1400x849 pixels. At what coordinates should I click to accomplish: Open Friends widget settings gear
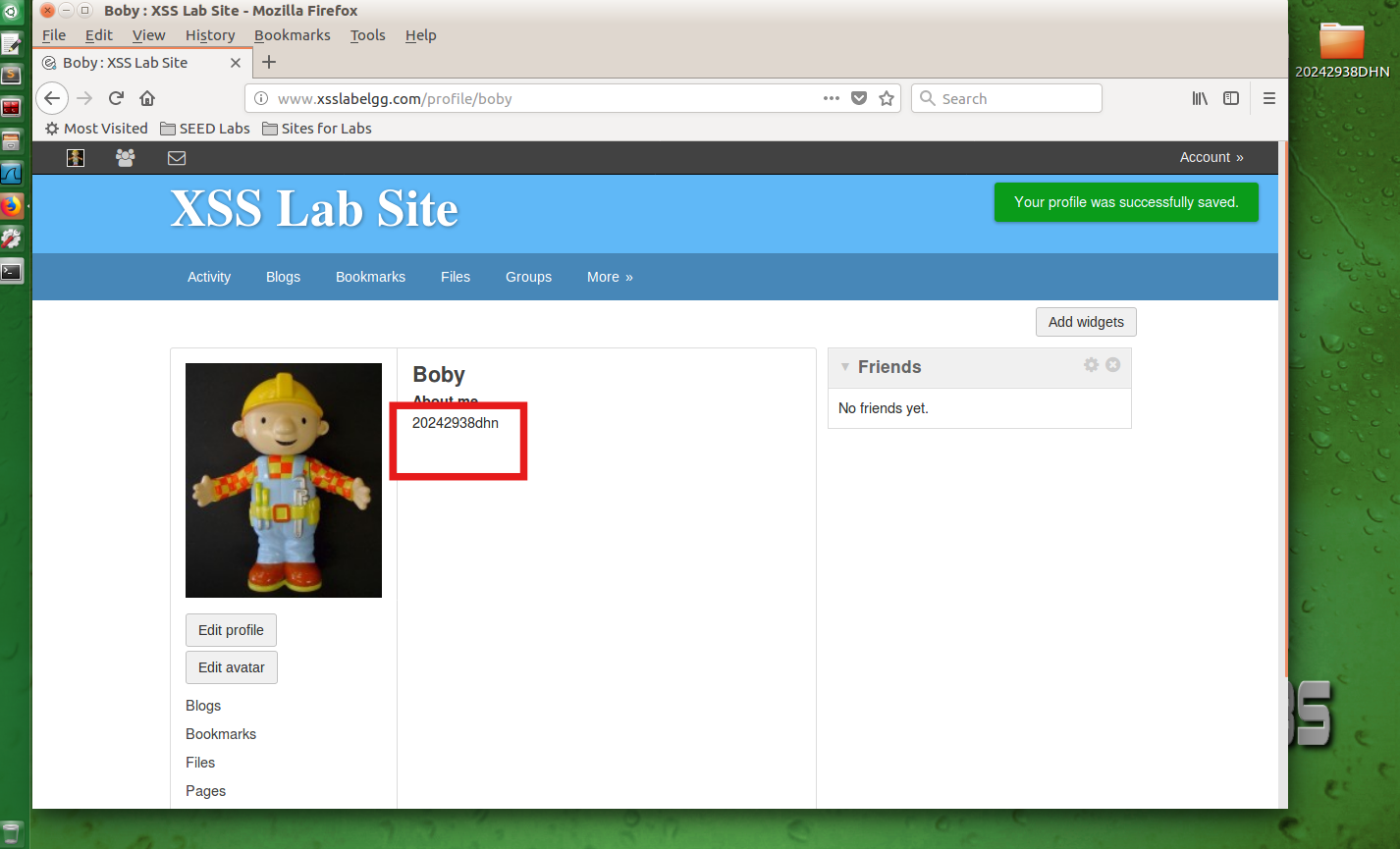(x=1091, y=364)
